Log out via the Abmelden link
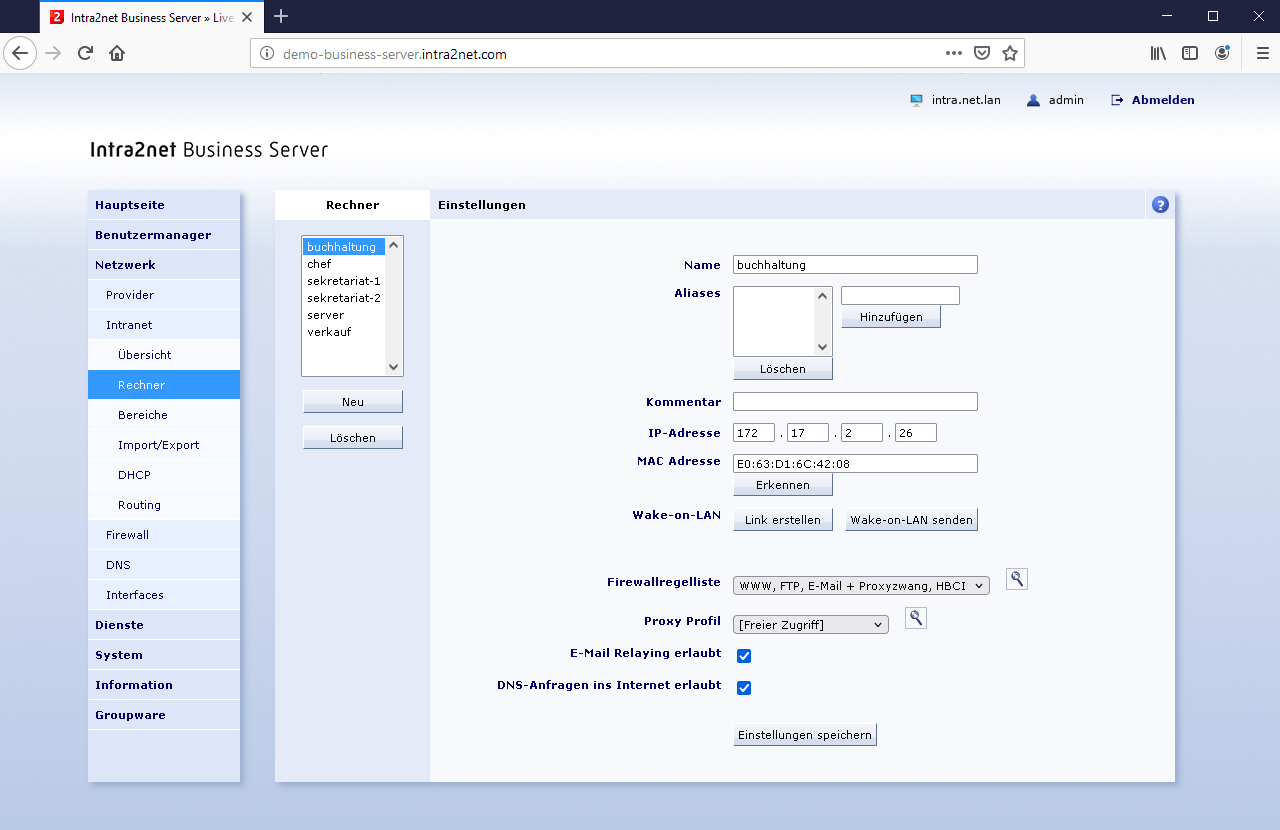Viewport: 1280px width, 830px height. pos(1162,100)
